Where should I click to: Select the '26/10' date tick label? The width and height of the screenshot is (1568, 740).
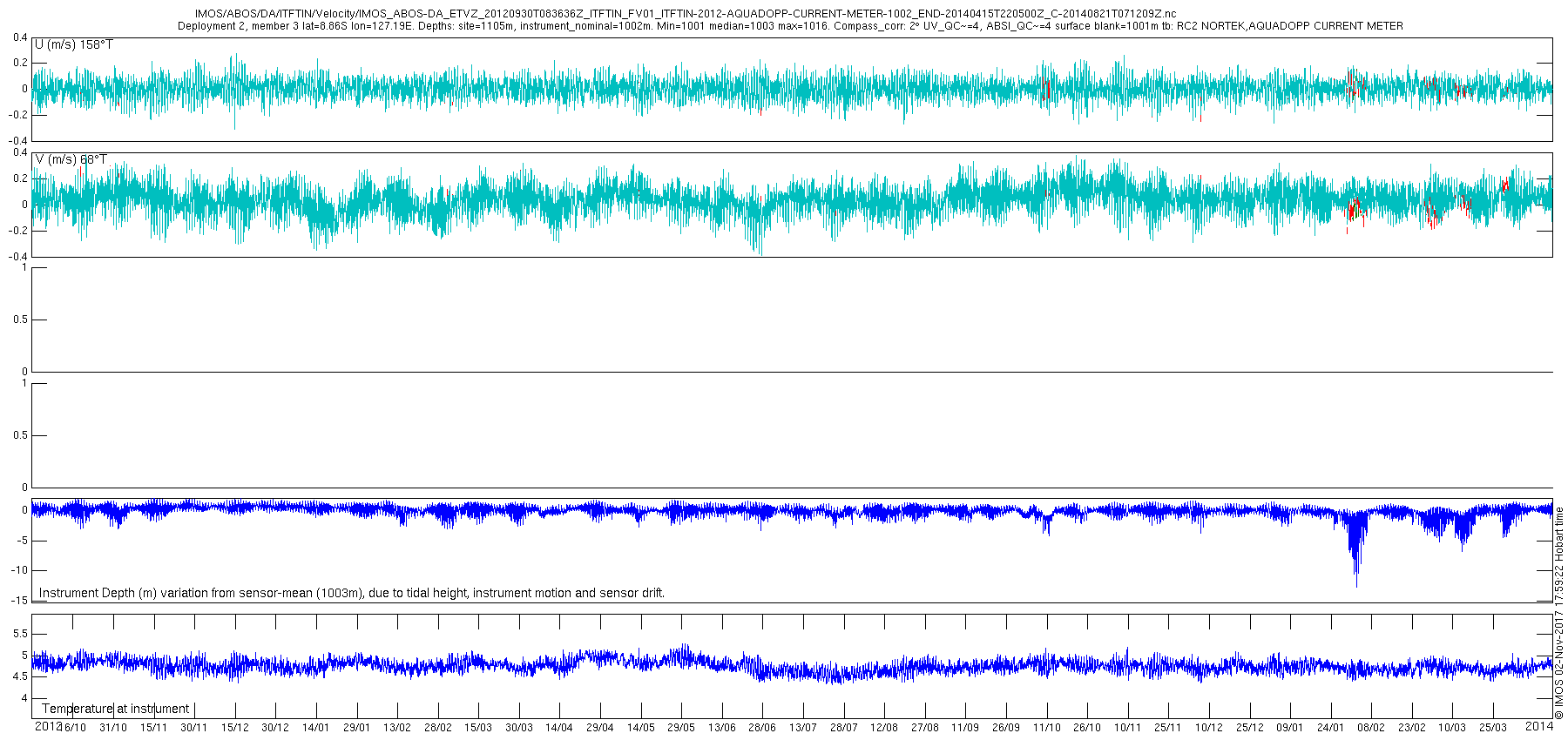[1086, 728]
